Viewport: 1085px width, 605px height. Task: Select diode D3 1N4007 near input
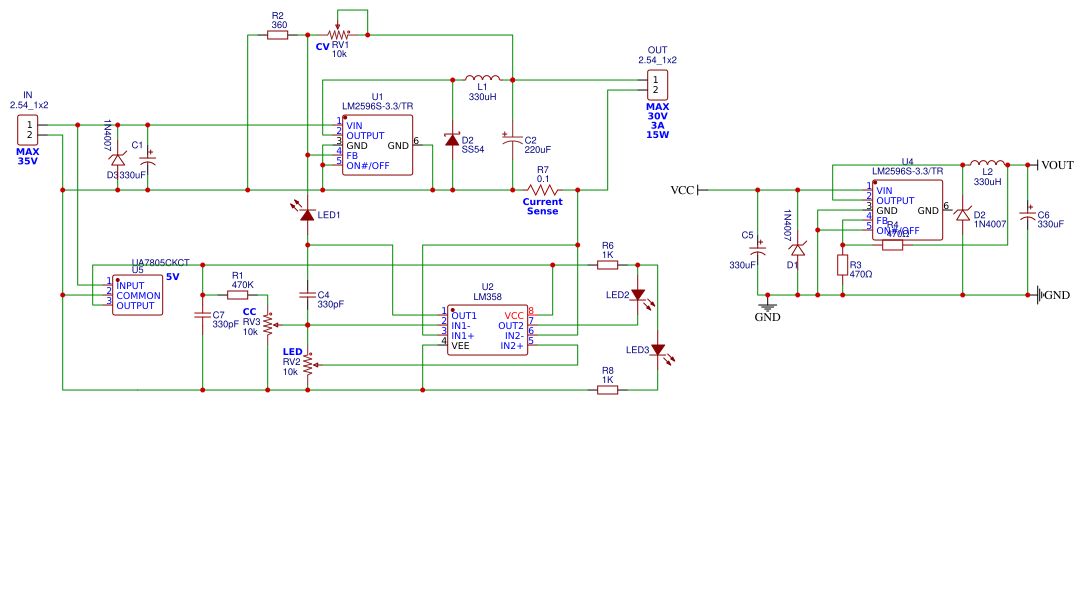[x=118, y=159]
